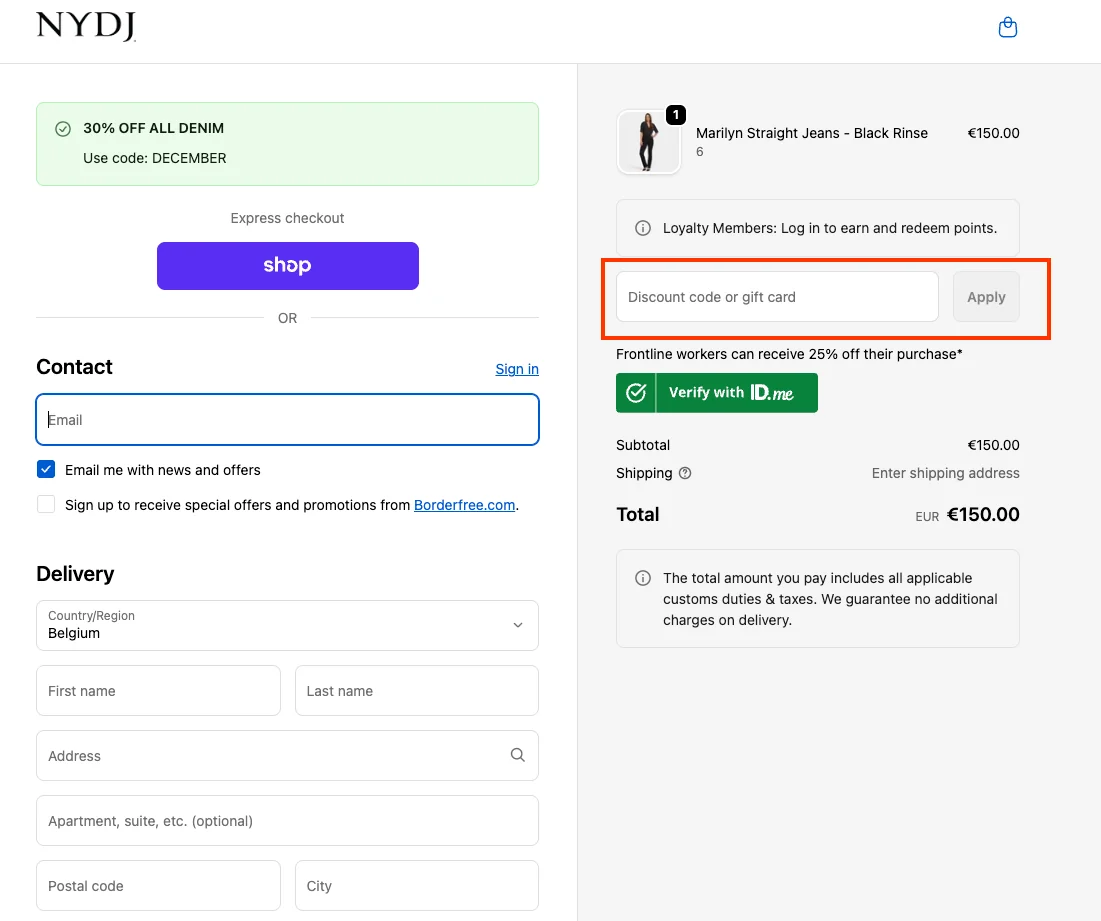Image resolution: width=1101 pixels, height=921 pixels.
Task: Open the shopping bag cart icon
Action: (1008, 28)
